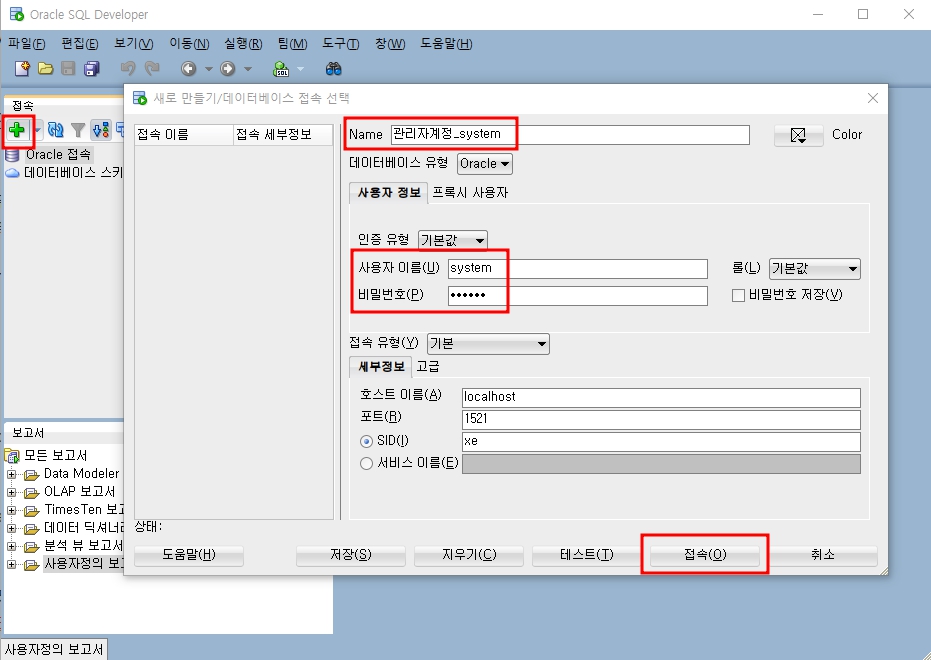Click the Open folder toolbar icon
The height and width of the screenshot is (660, 931).
[x=45, y=69]
